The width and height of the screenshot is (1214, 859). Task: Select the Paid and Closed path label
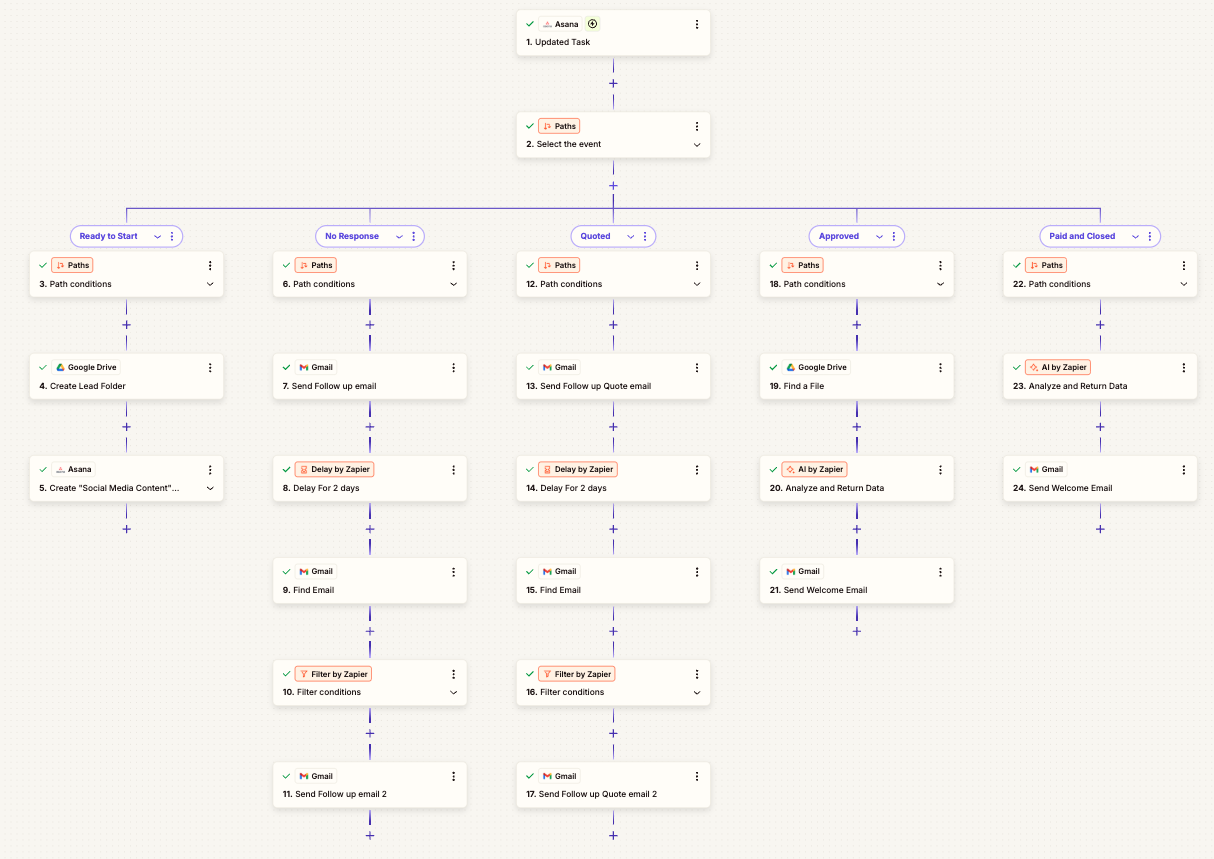coord(1082,237)
